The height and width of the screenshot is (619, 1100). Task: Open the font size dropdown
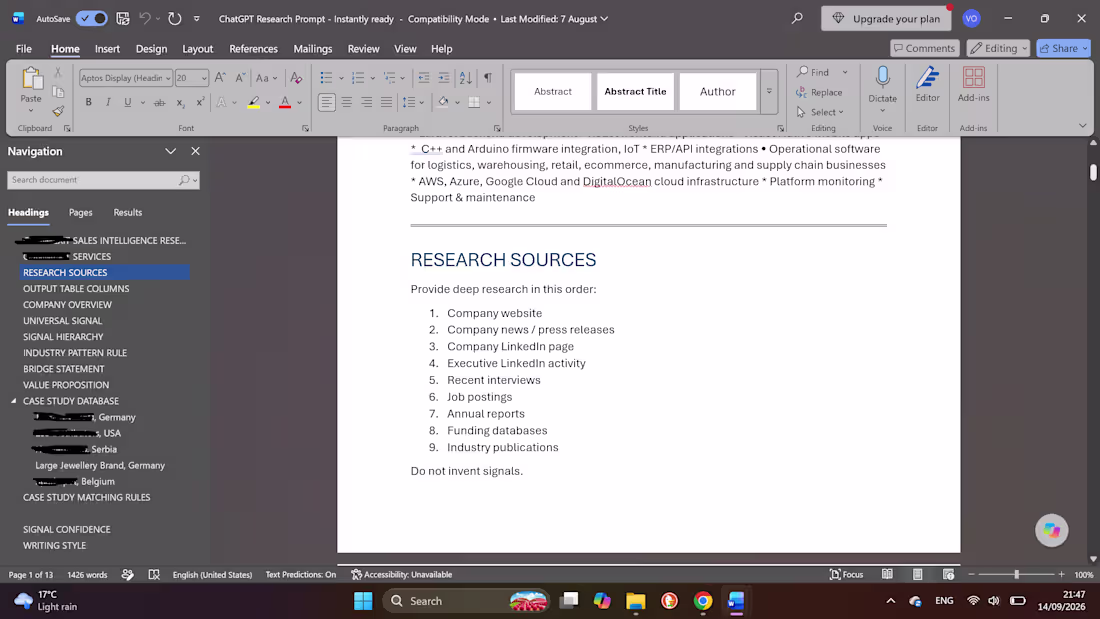204,78
